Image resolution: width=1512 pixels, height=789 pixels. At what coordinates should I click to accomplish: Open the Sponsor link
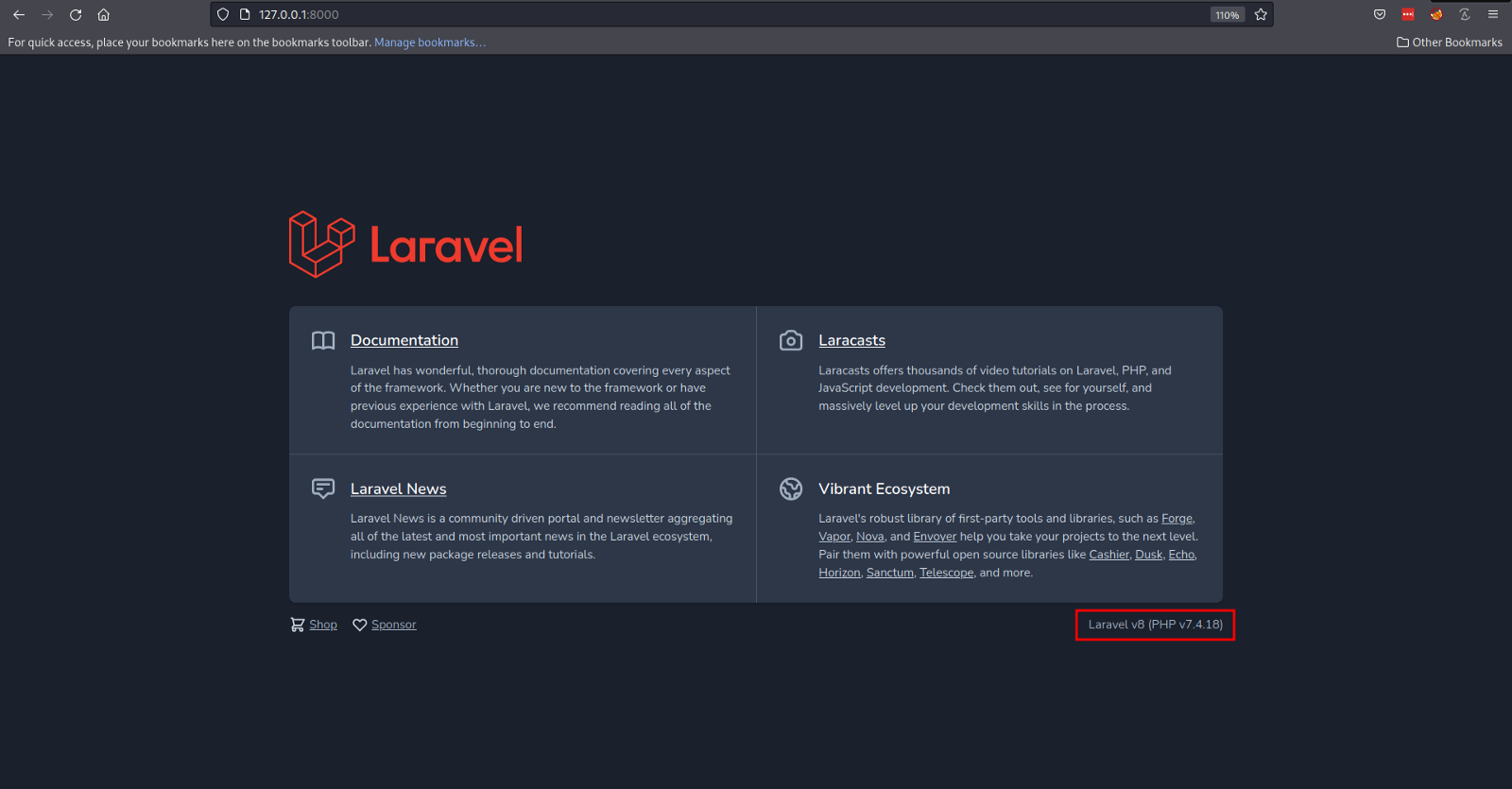(x=394, y=625)
